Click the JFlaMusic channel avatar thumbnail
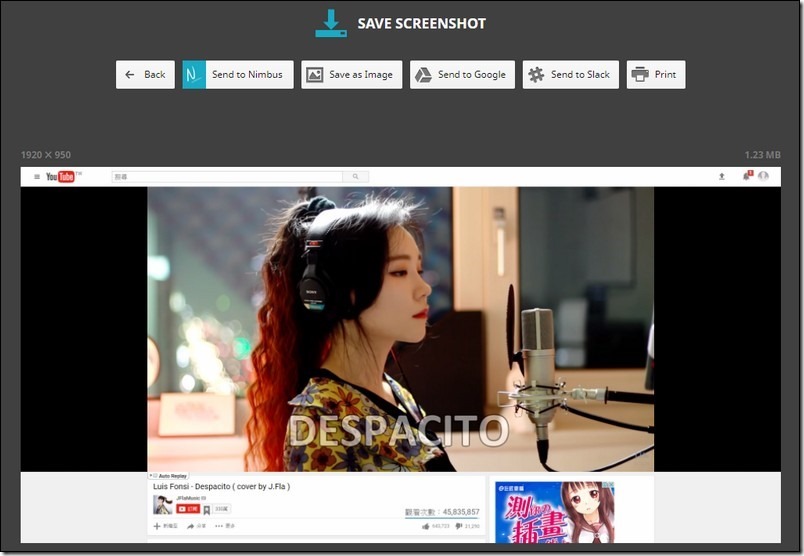 (x=163, y=505)
